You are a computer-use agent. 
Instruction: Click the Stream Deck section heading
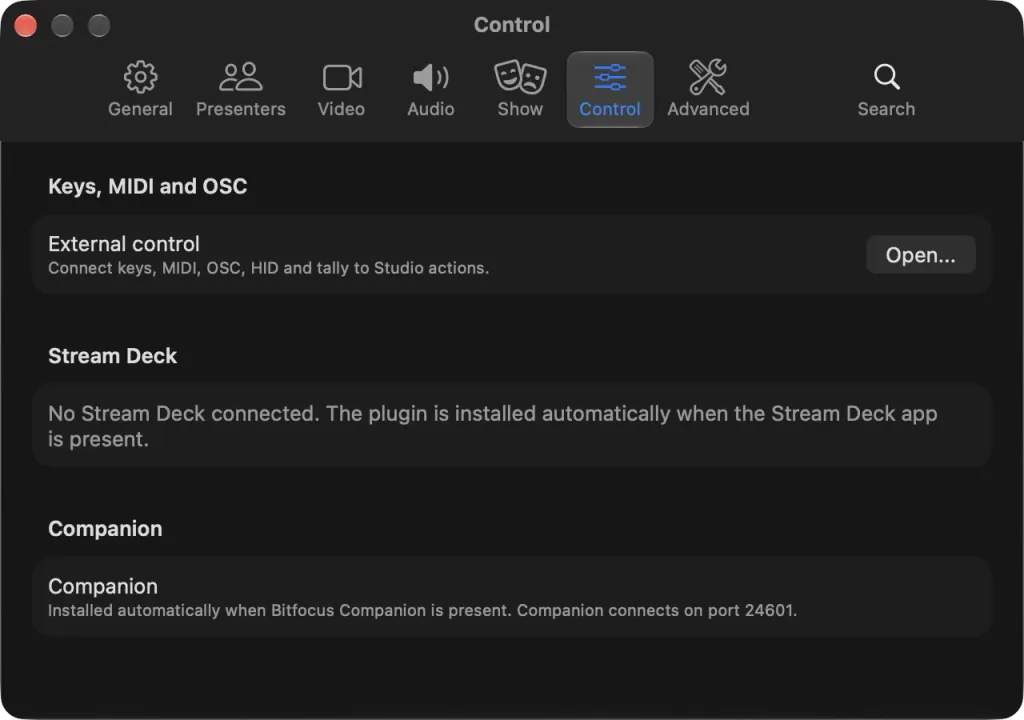[112, 355]
